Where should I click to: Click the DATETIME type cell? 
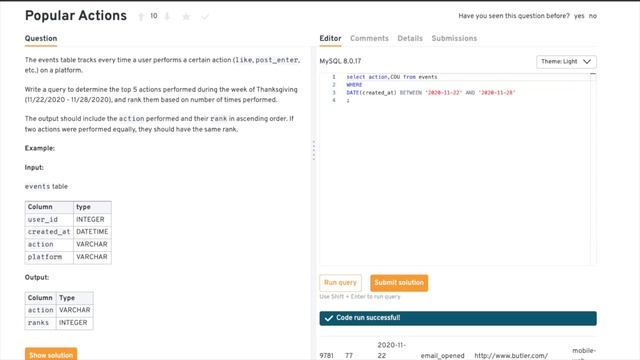click(x=92, y=232)
